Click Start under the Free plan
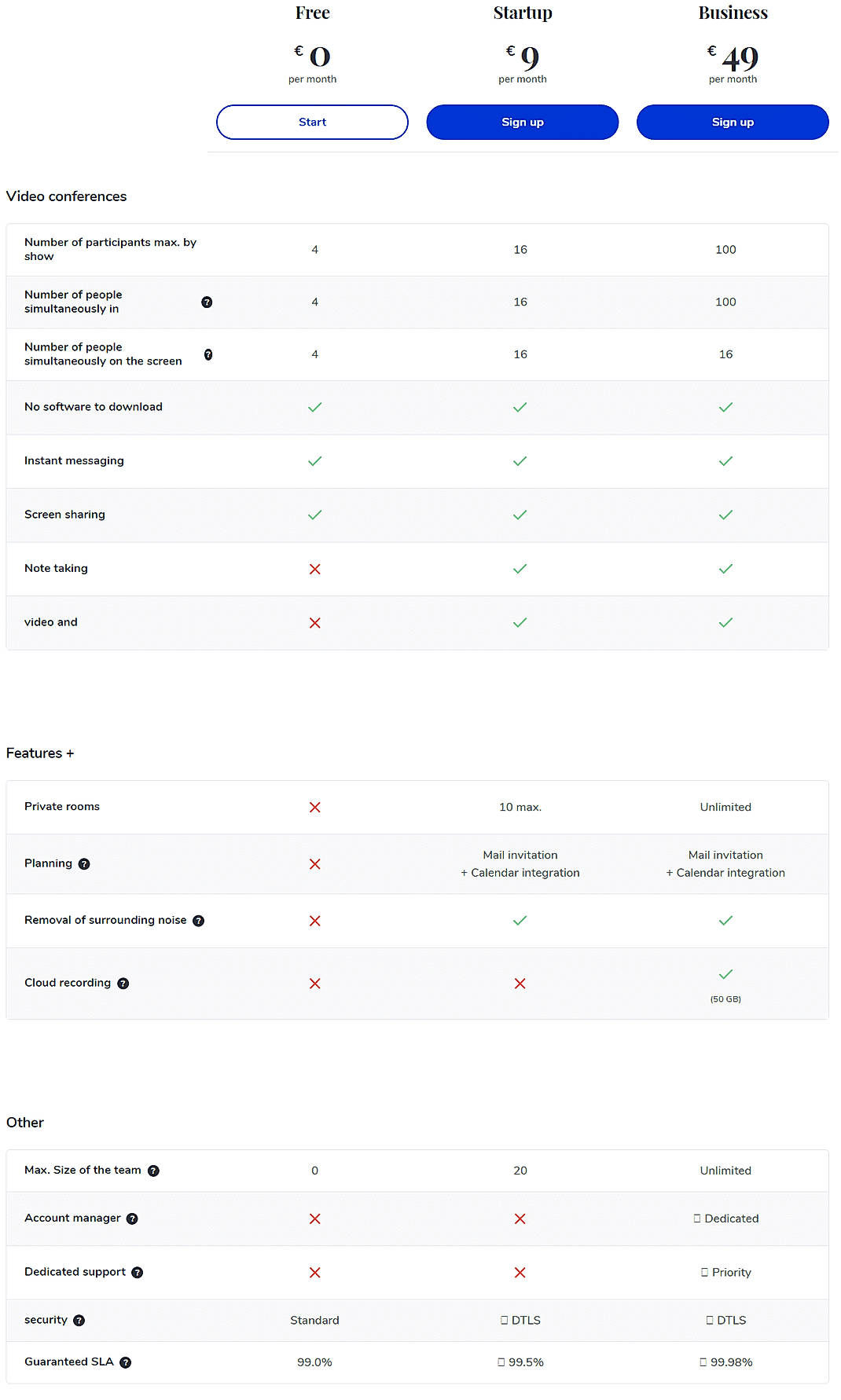 [312, 122]
